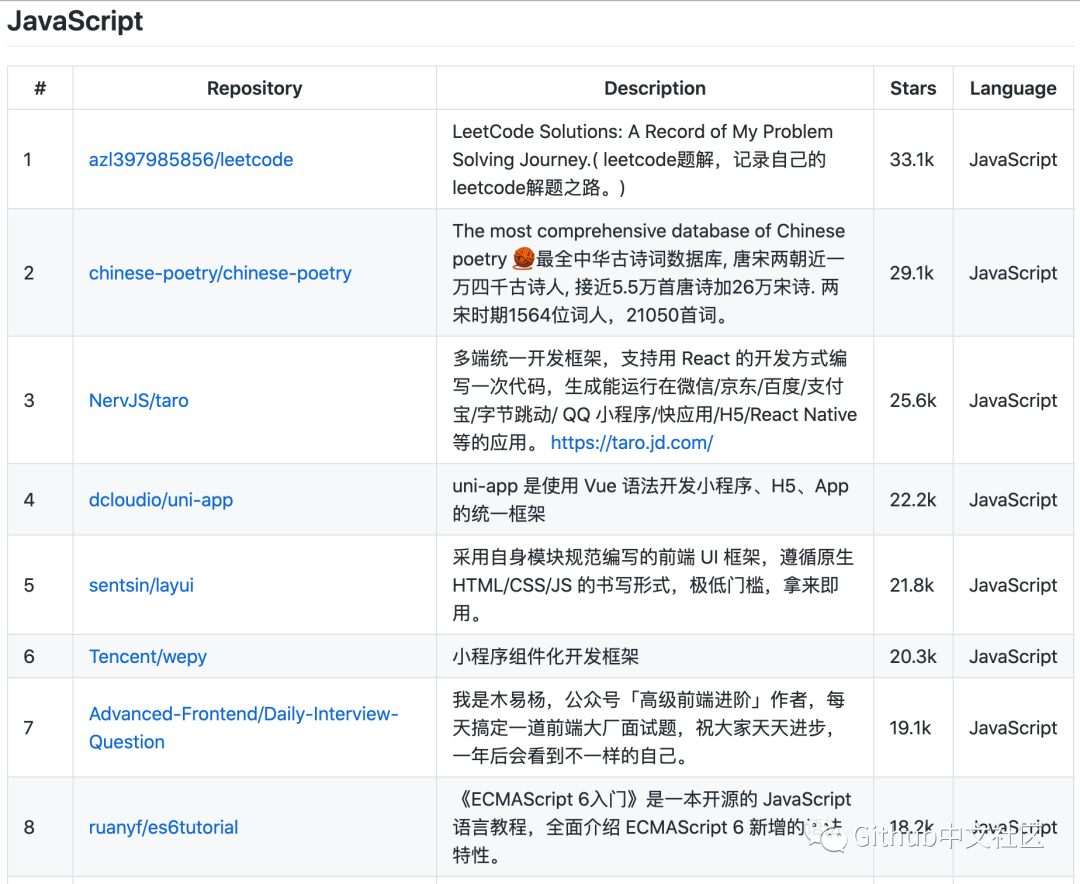Viewport: 1080px width, 884px height.
Task: Open the NervJS/taro repository link
Action: 138,401
